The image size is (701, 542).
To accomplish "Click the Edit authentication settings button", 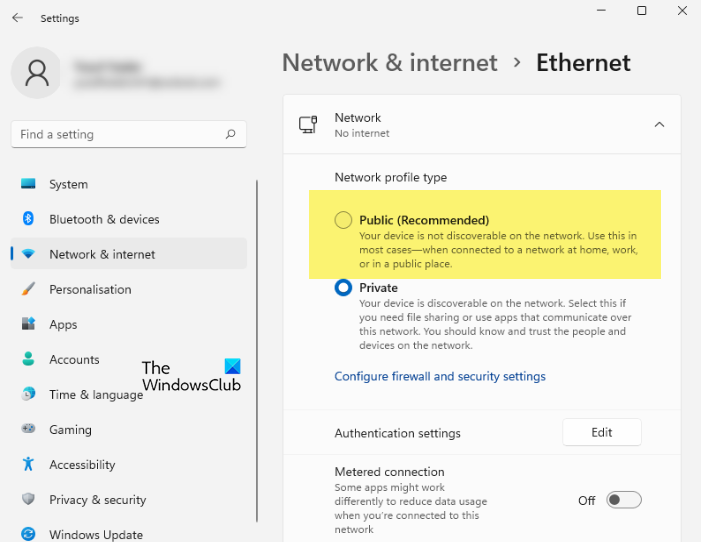I will pos(601,432).
